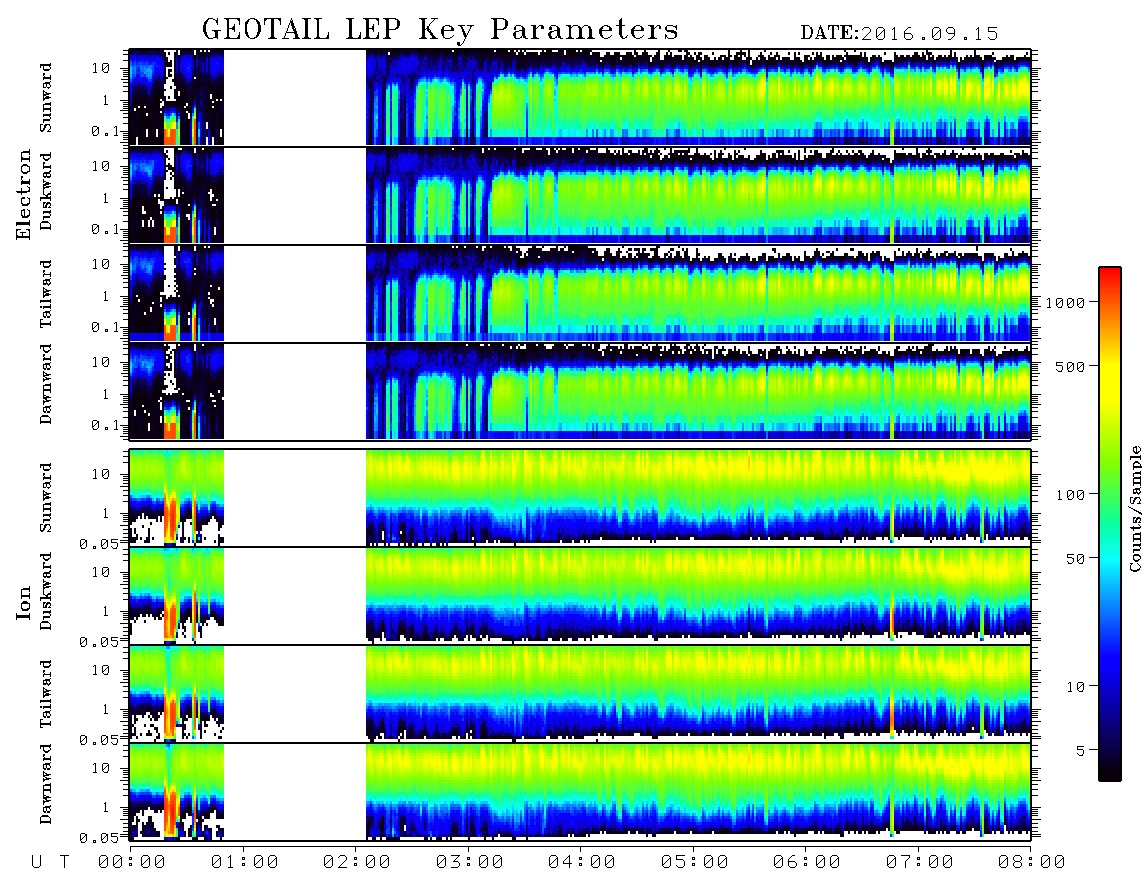This screenshot has width=1142, height=880.
Task: Click the 5 color bar tick label
Action: (x=1081, y=751)
